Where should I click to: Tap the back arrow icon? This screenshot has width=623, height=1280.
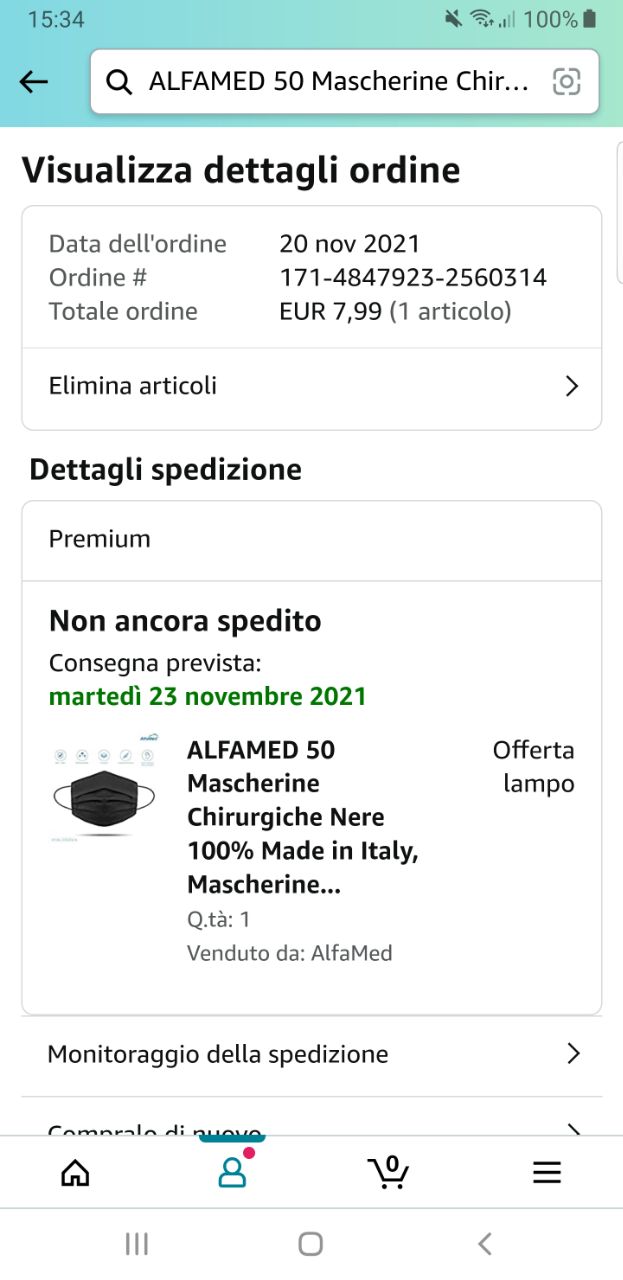click(x=34, y=82)
